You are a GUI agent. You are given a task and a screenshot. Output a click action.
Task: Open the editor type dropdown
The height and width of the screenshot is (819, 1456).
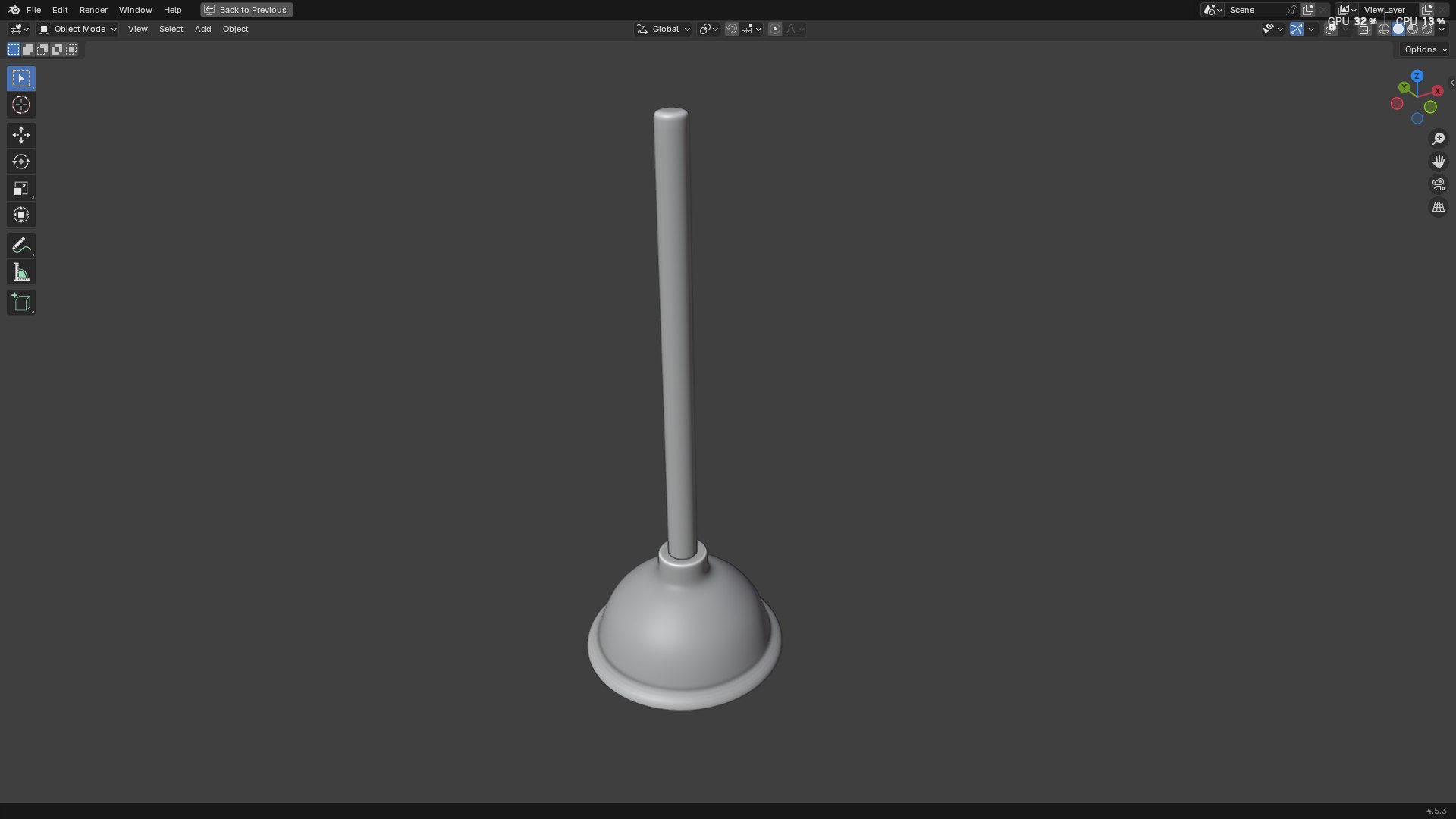(x=19, y=29)
